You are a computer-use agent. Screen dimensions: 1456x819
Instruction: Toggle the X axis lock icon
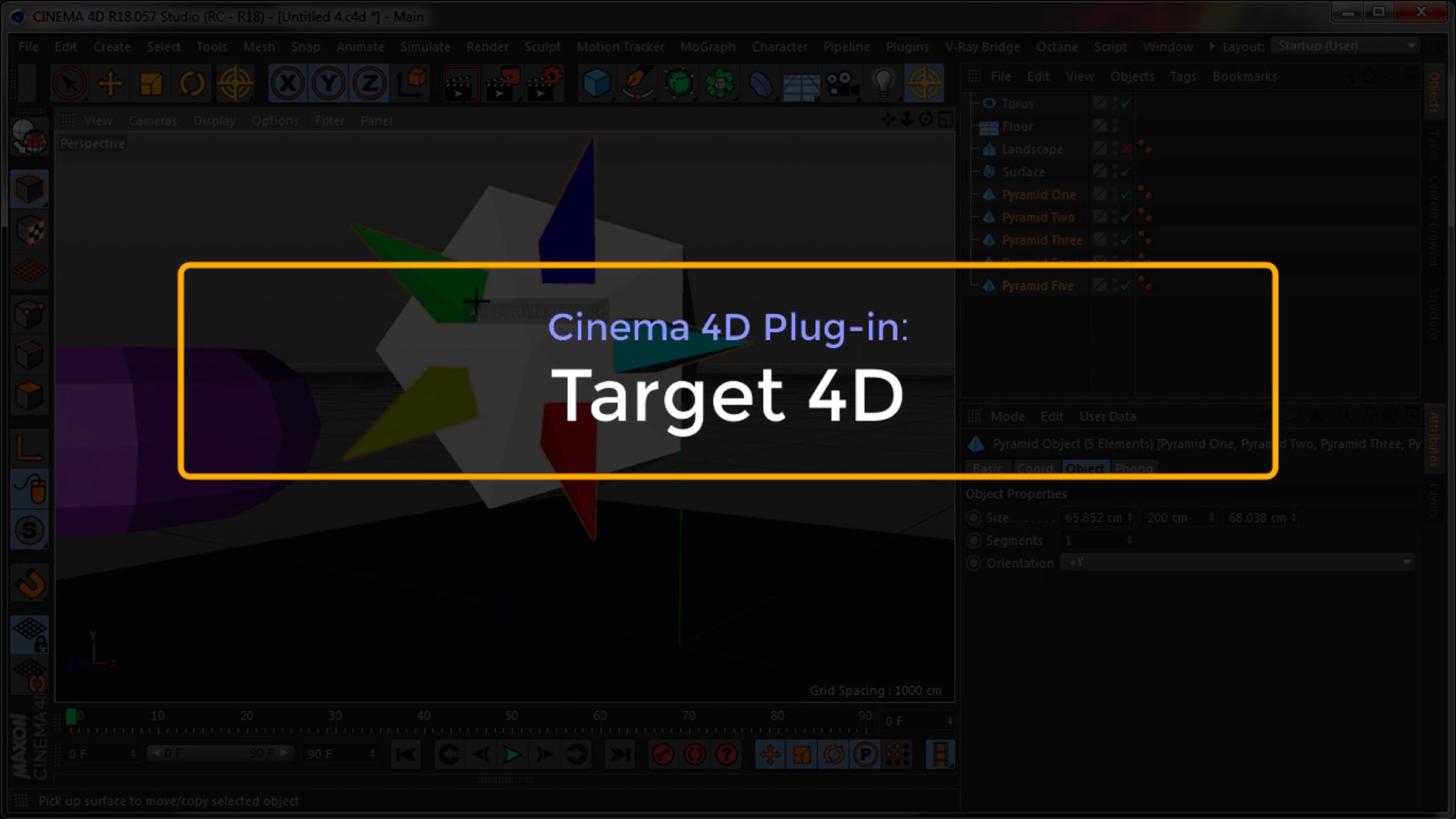tap(288, 83)
